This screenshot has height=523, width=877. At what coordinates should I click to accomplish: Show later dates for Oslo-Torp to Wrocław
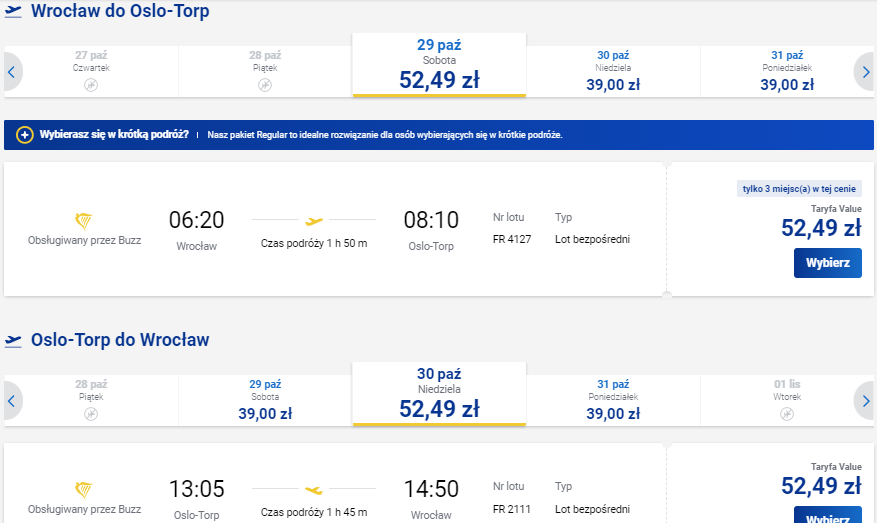[865, 401]
